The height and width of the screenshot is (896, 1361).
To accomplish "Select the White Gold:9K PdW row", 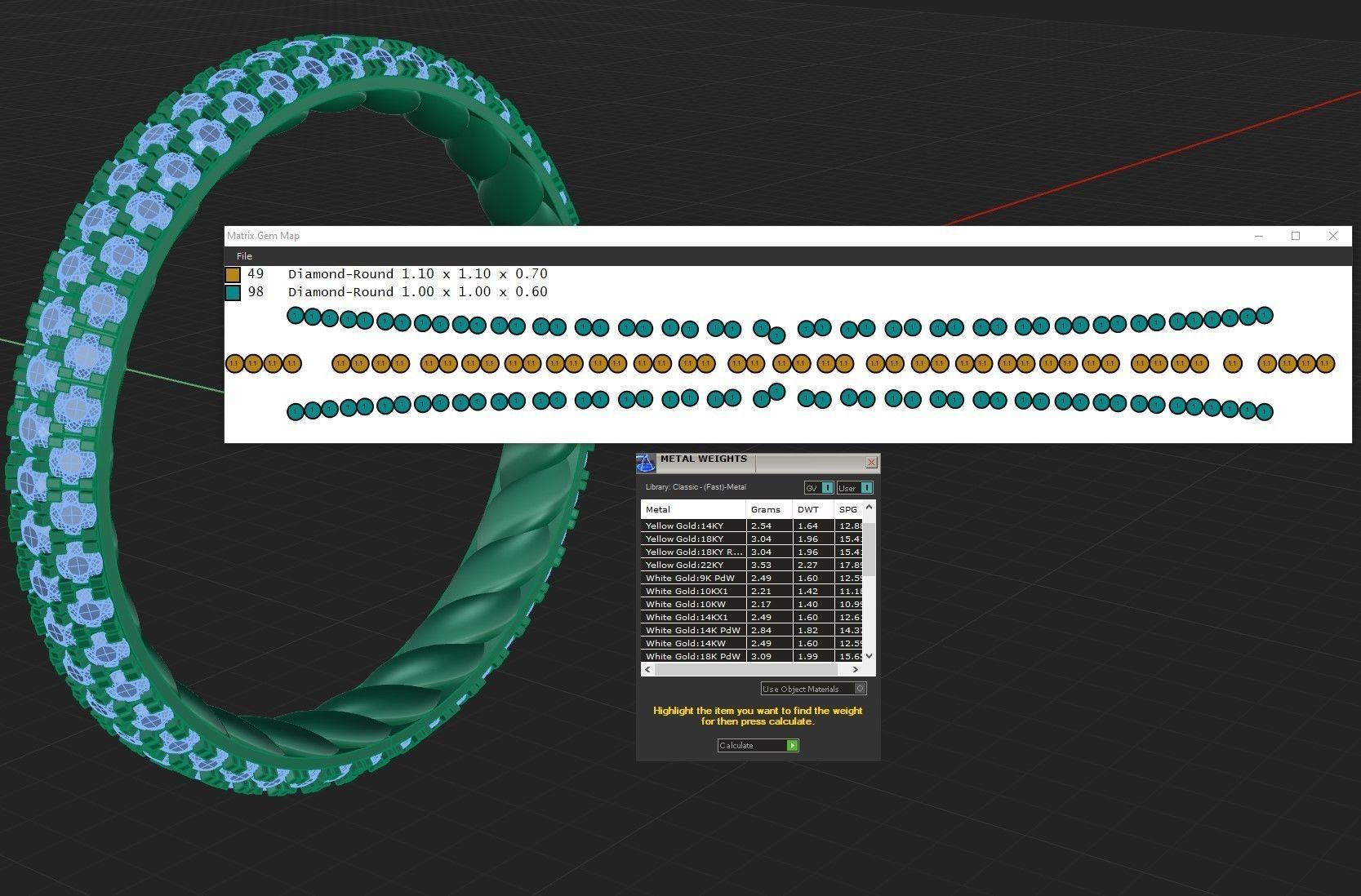I will point(752,578).
